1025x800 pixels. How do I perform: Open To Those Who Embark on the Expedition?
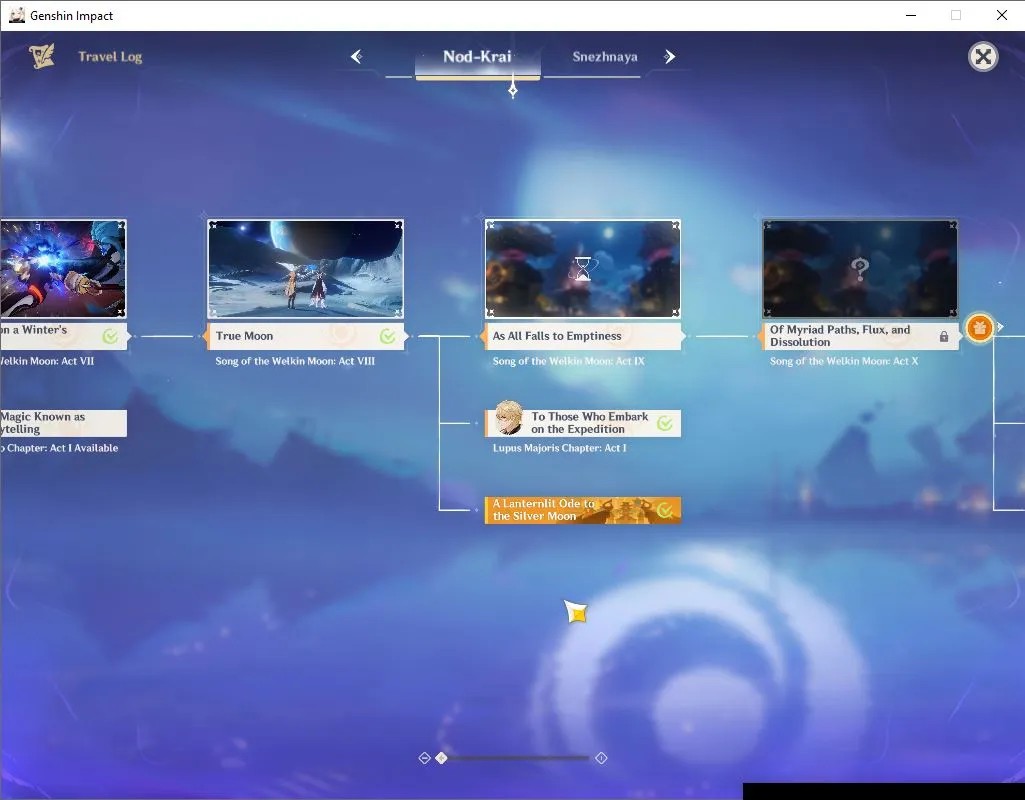[582, 423]
